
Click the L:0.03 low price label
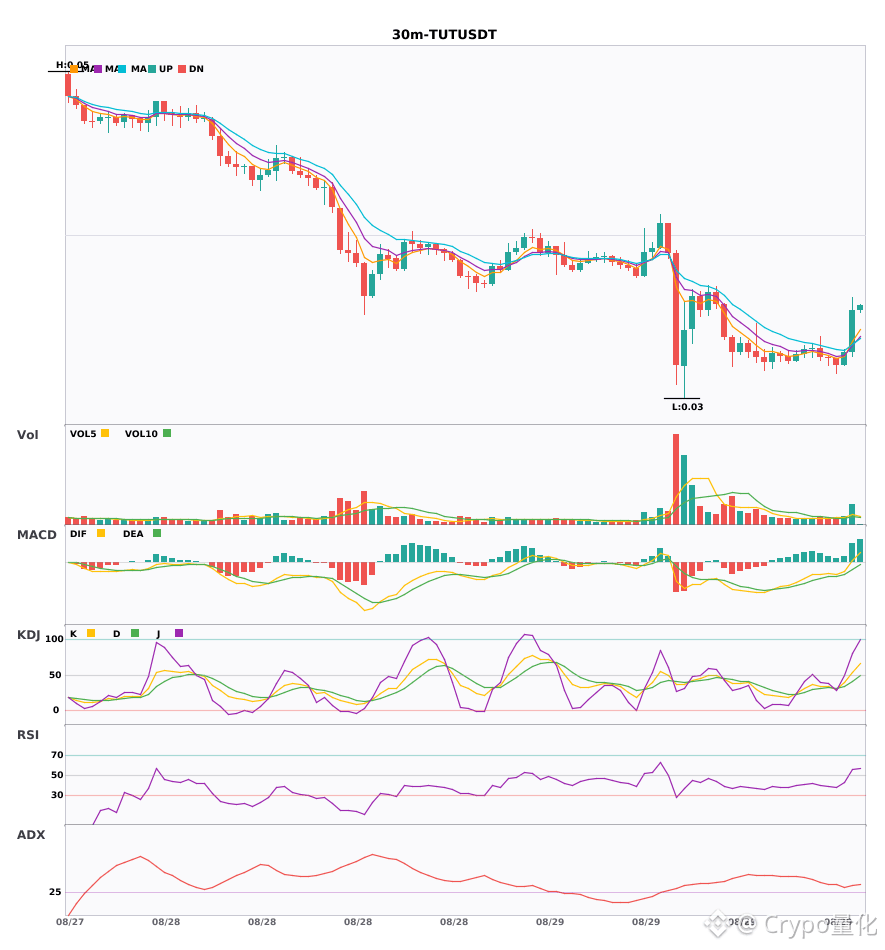coord(688,407)
